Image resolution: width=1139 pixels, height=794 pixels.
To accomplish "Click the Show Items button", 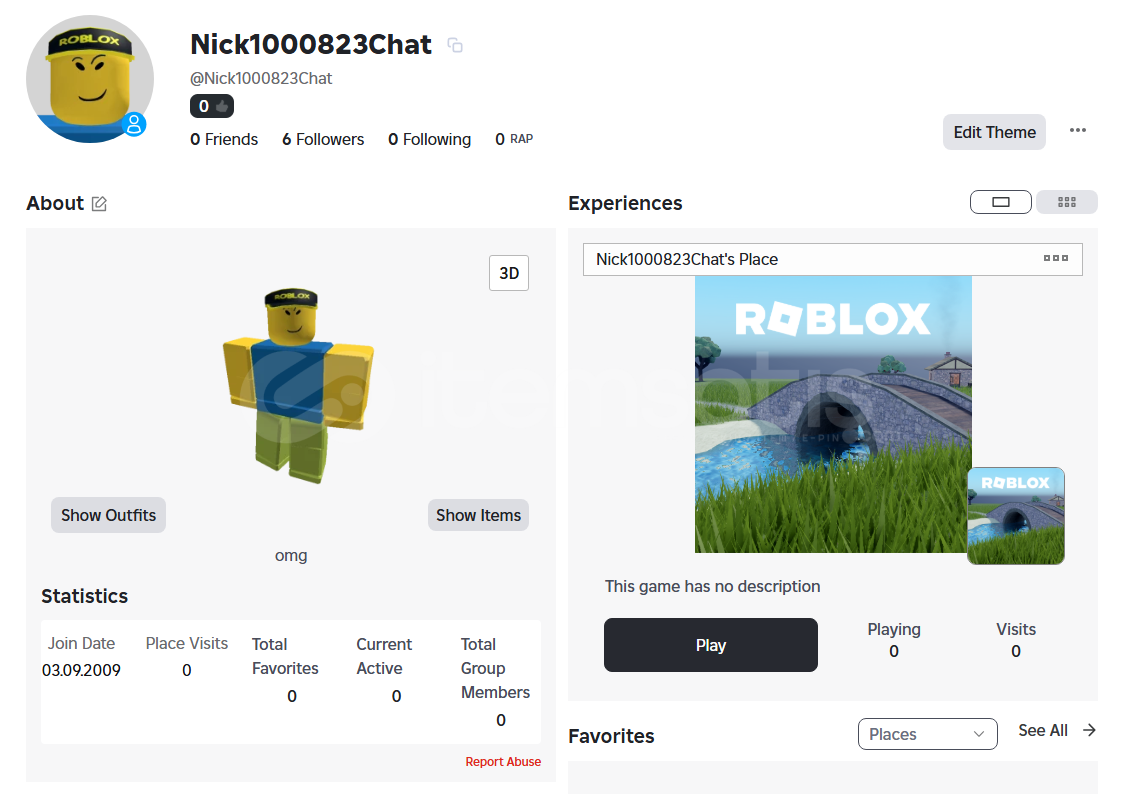I will pos(479,515).
